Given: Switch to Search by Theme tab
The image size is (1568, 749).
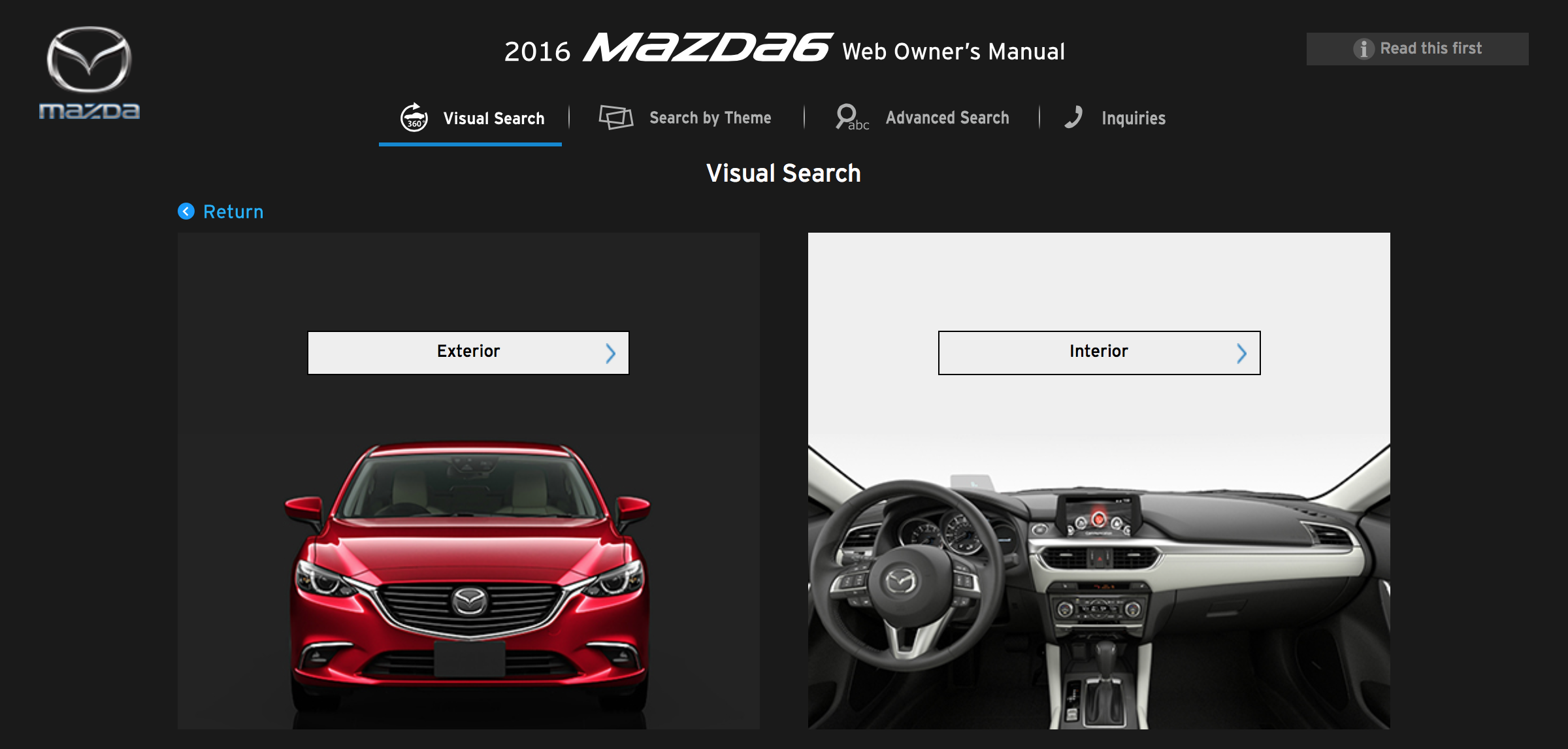Looking at the screenshot, I should 710,118.
